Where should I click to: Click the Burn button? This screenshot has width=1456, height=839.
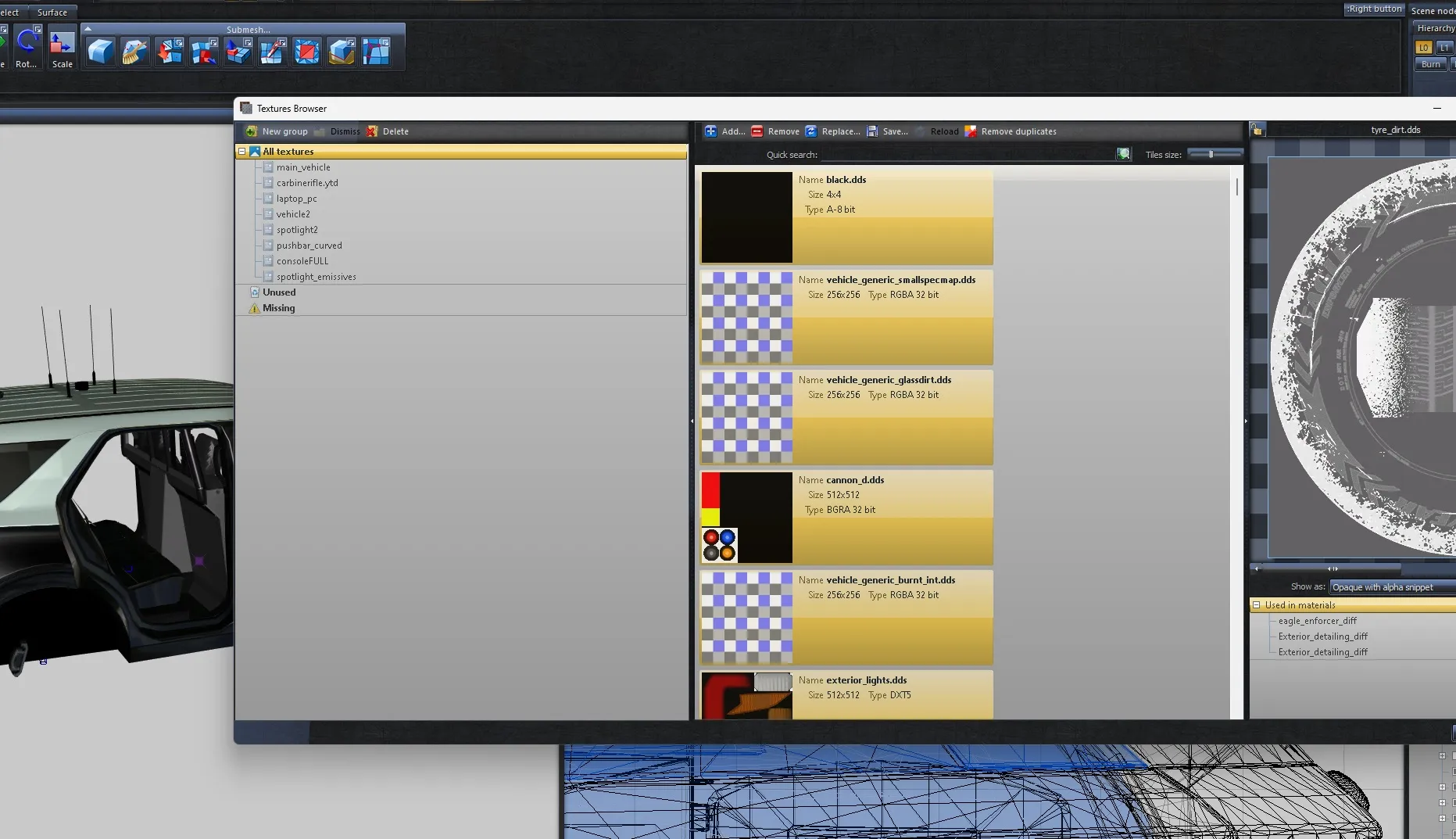pyautogui.click(x=1430, y=64)
